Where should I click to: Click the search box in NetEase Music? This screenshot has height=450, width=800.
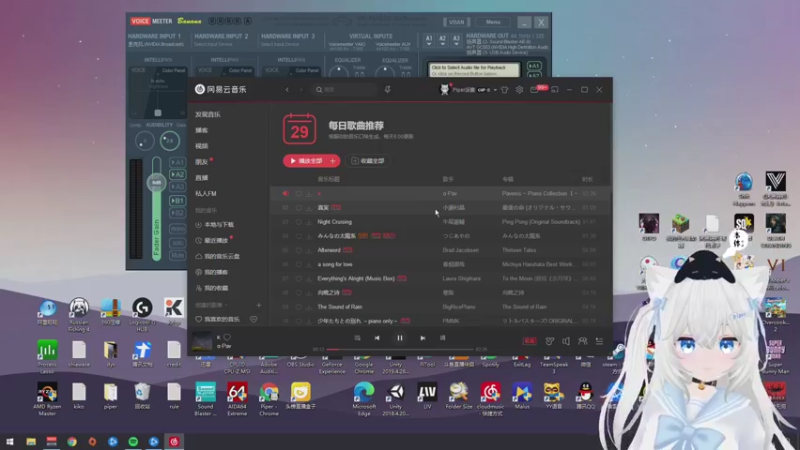pyautogui.click(x=345, y=89)
